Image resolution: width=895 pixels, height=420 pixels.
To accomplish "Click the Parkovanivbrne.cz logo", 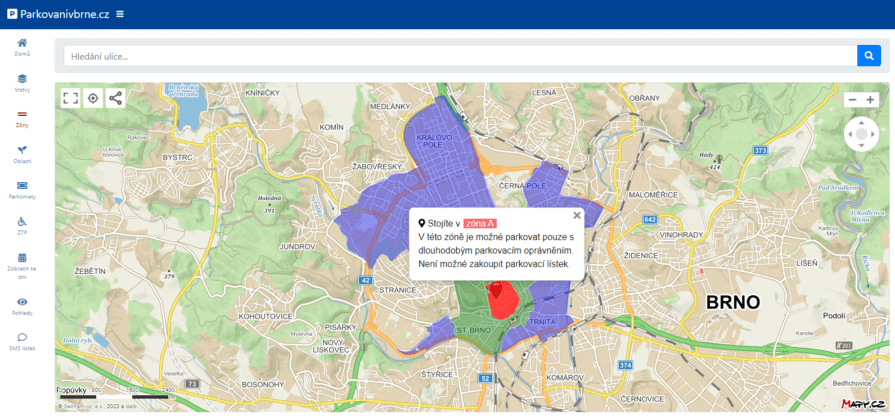I will 58,14.
